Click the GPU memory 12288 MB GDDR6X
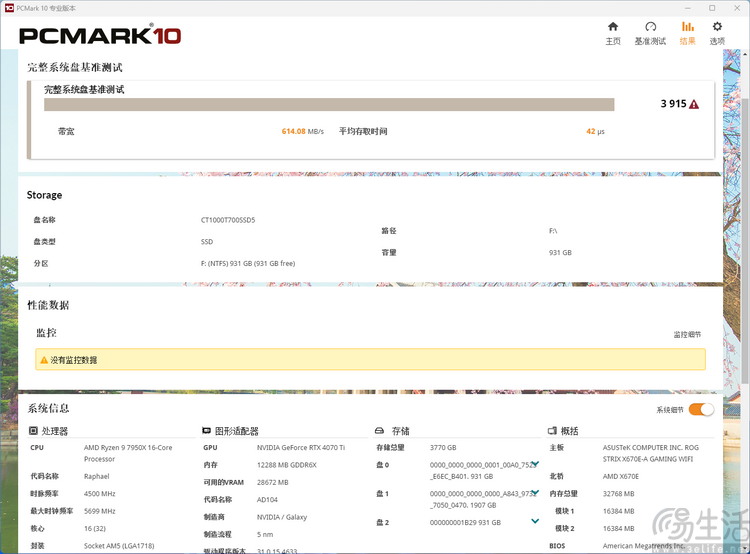The width and height of the screenshot is (750, 554). [x=287, y=465]
